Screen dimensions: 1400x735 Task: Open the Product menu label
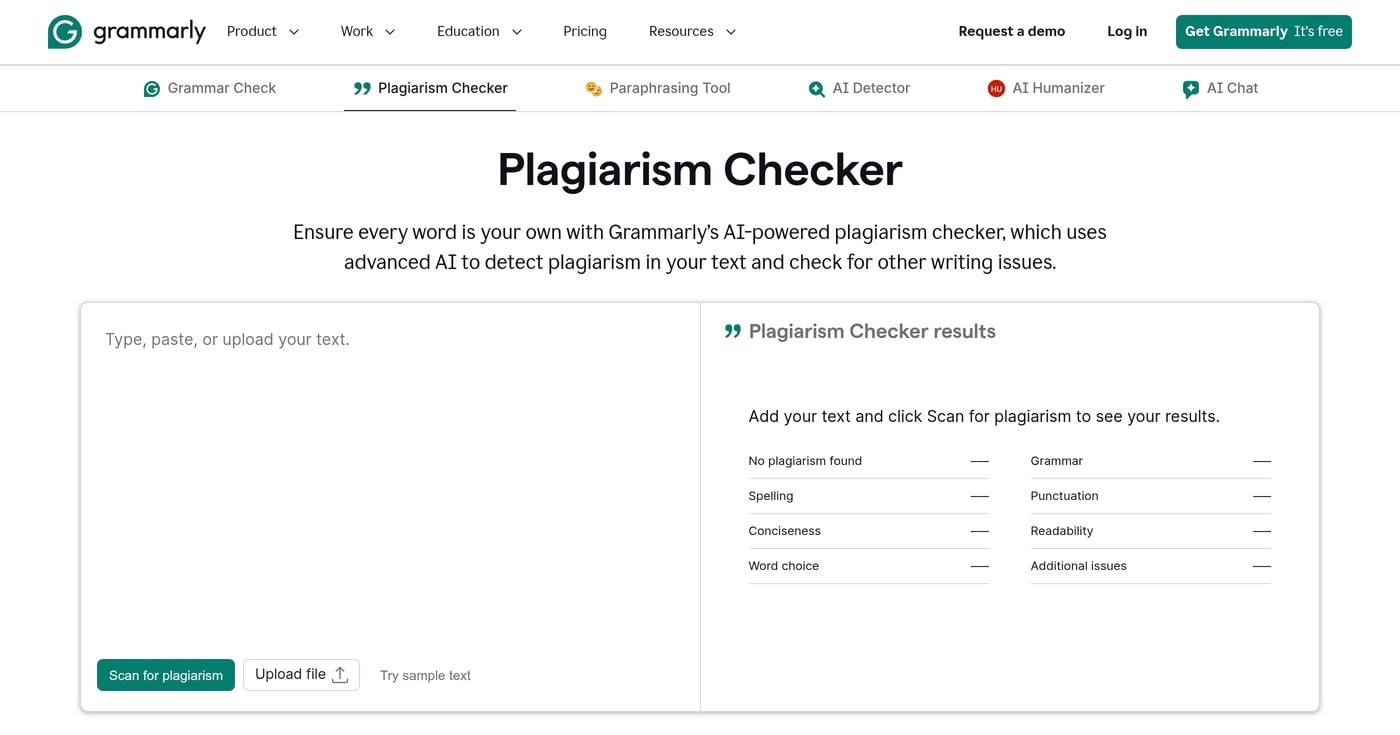[x=252, y=32]
